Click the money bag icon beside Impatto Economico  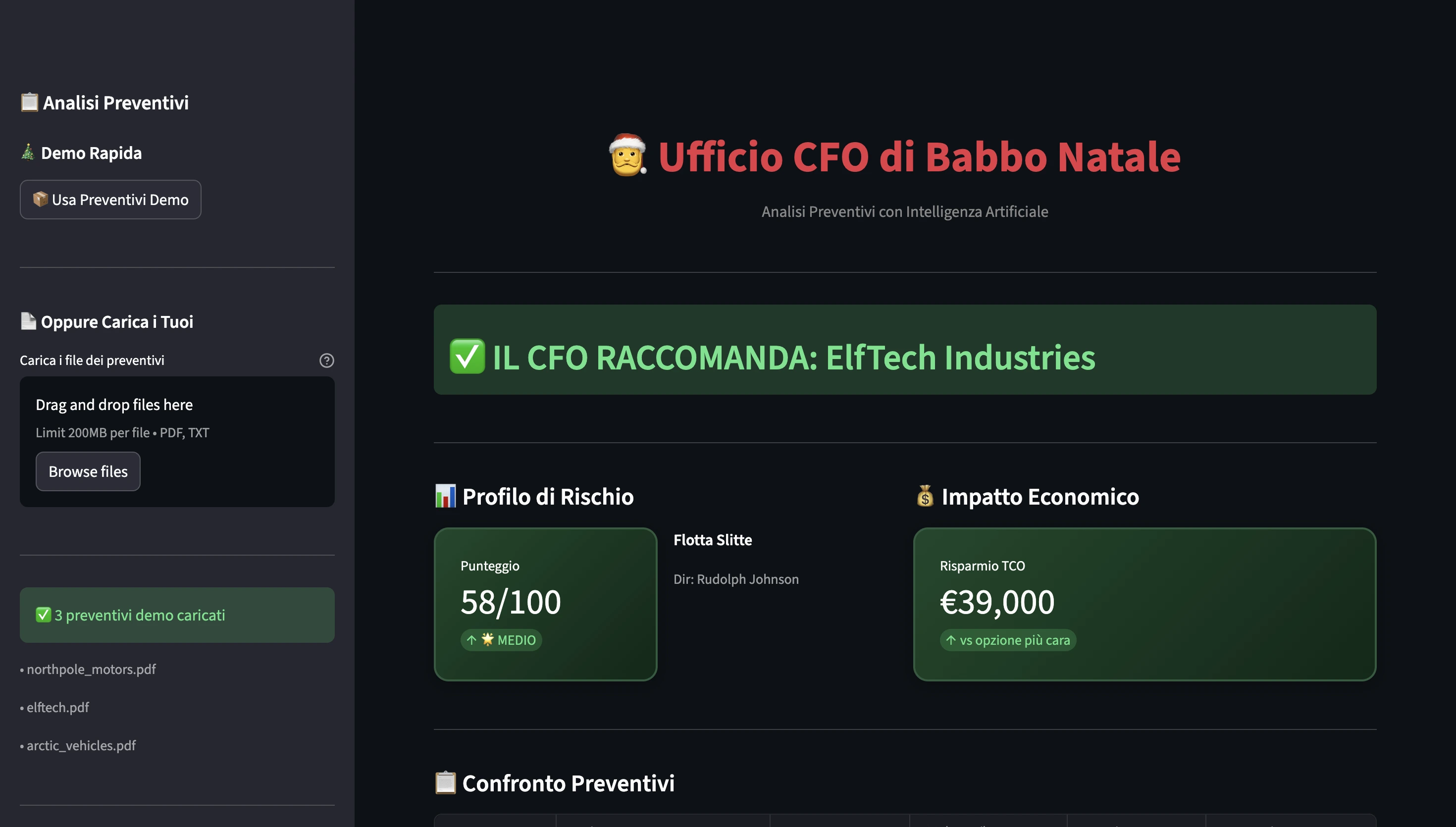click(926, 496)
